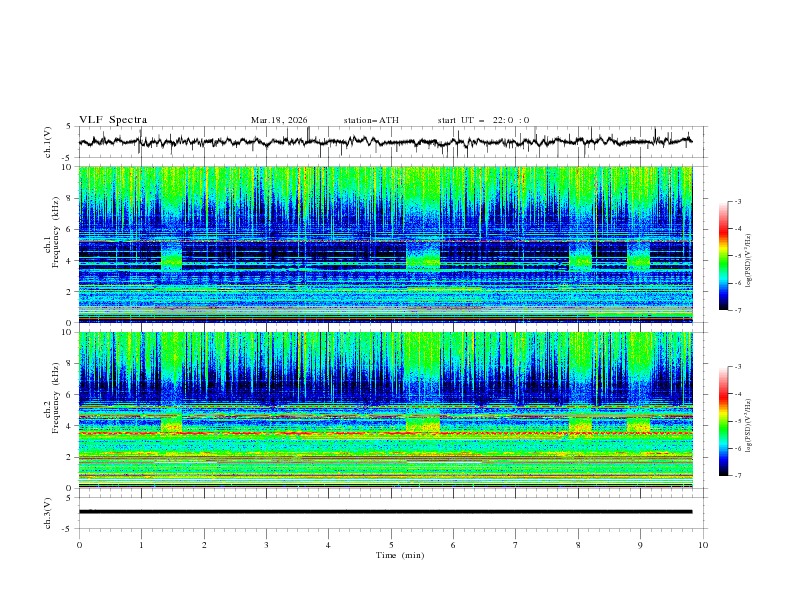
Task: Click the "-7" label on lower color bar
Action: [x=737, y=476]
